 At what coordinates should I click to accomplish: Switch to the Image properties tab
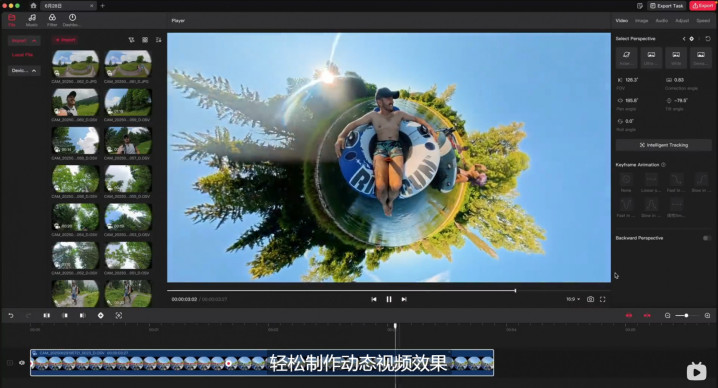click(x=642, y=21)
